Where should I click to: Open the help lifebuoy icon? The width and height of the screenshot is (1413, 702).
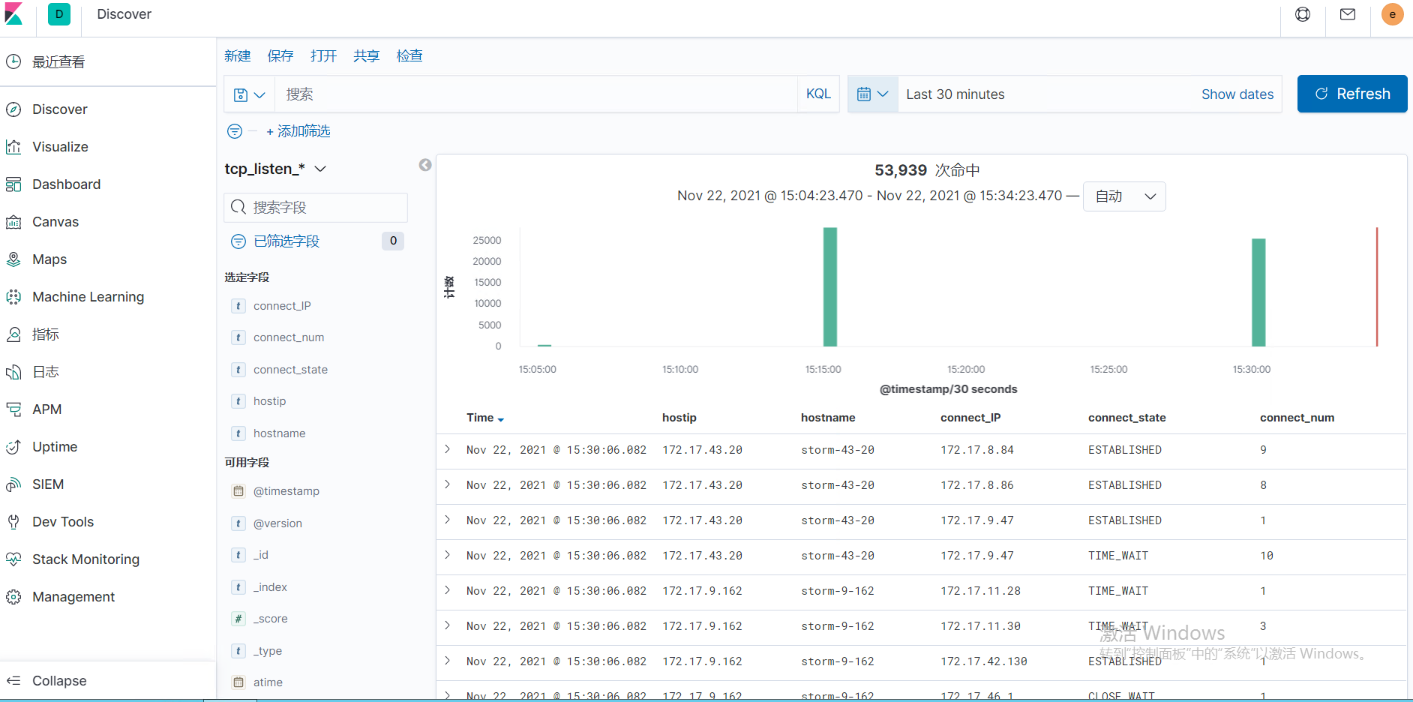tap(1303, 14)
